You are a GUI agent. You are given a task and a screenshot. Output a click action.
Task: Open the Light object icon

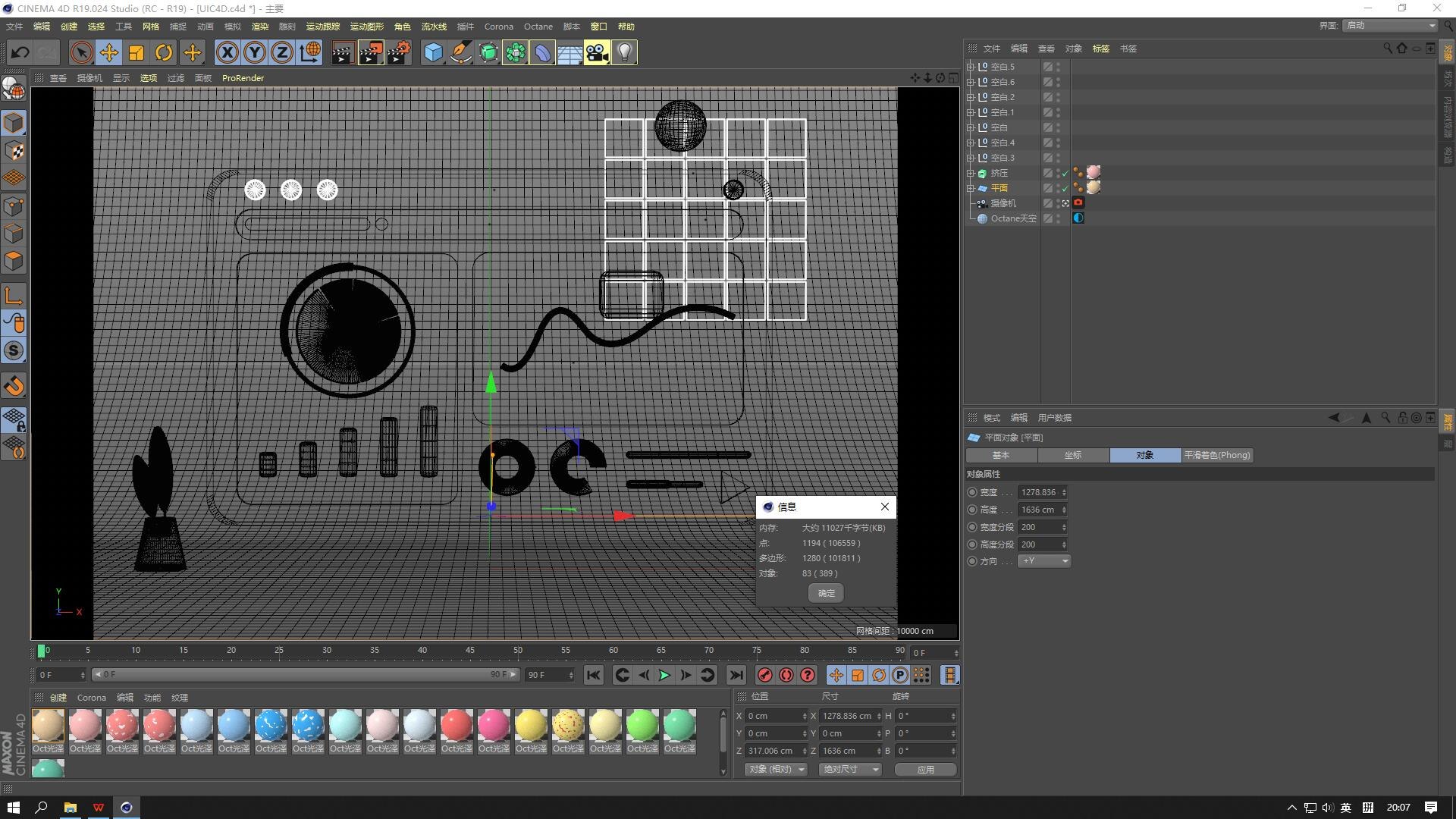[624, 53]
